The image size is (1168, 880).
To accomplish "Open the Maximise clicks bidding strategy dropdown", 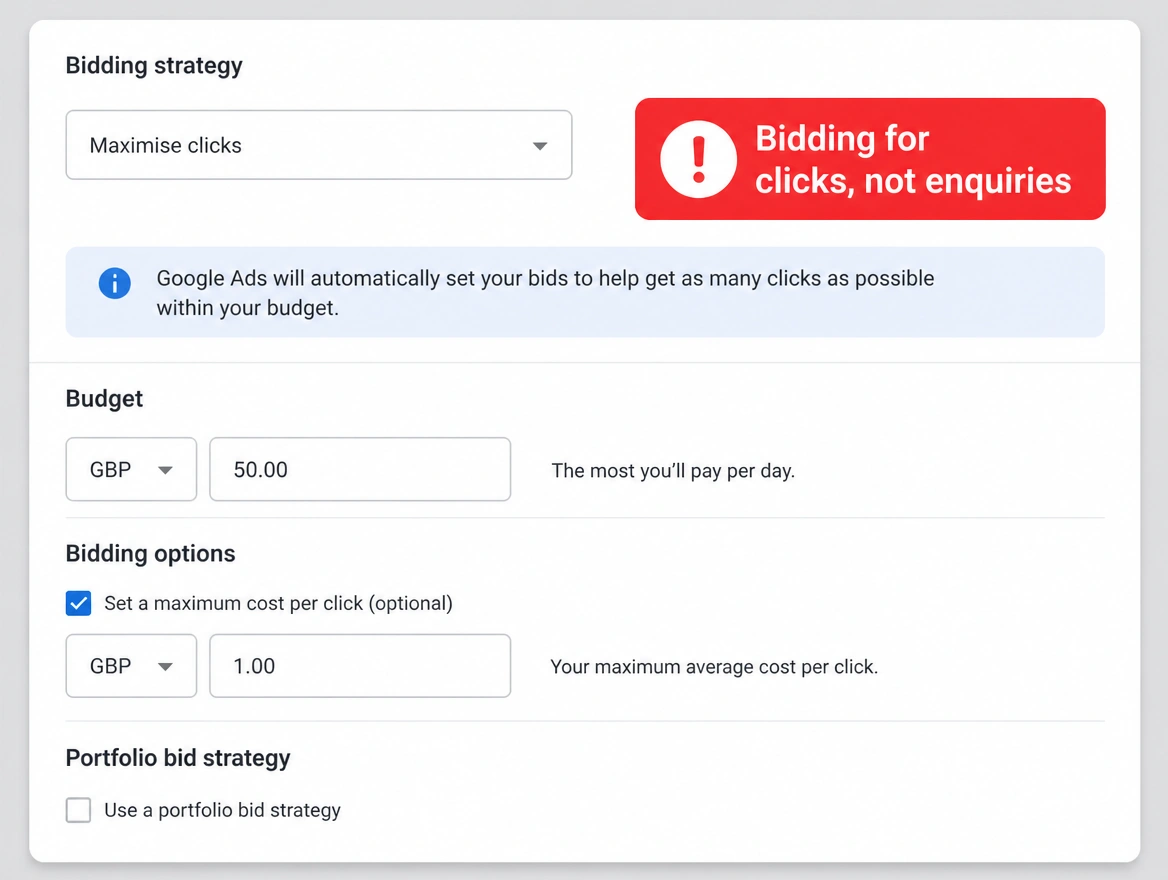I will coord(319,145).
